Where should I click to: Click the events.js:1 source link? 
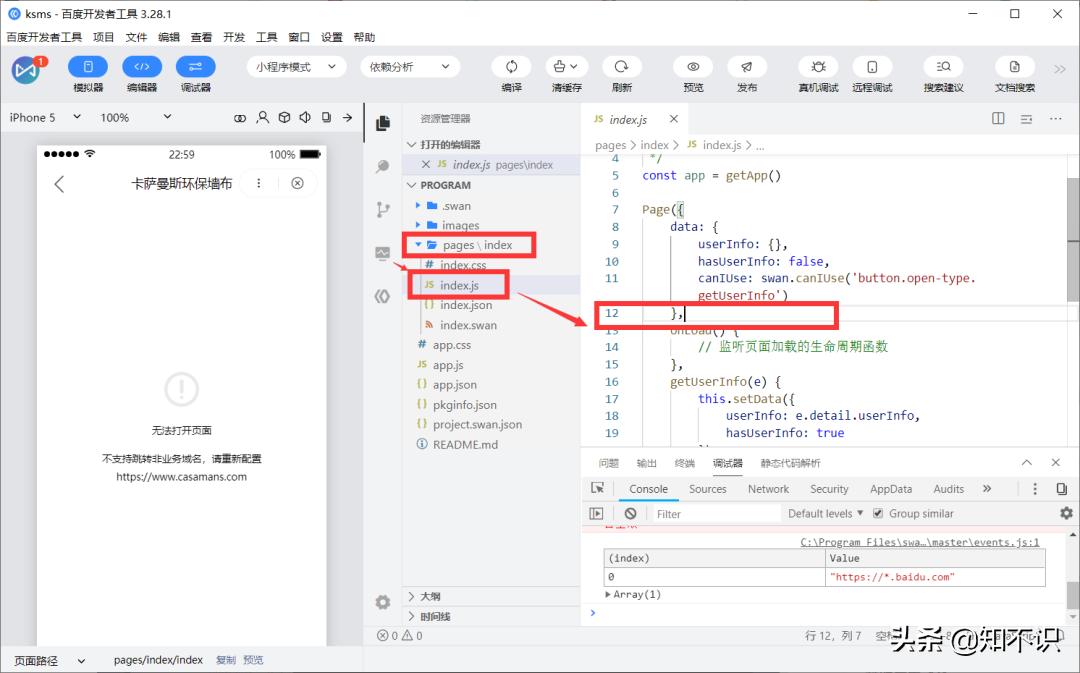click(x=920, y=543)
